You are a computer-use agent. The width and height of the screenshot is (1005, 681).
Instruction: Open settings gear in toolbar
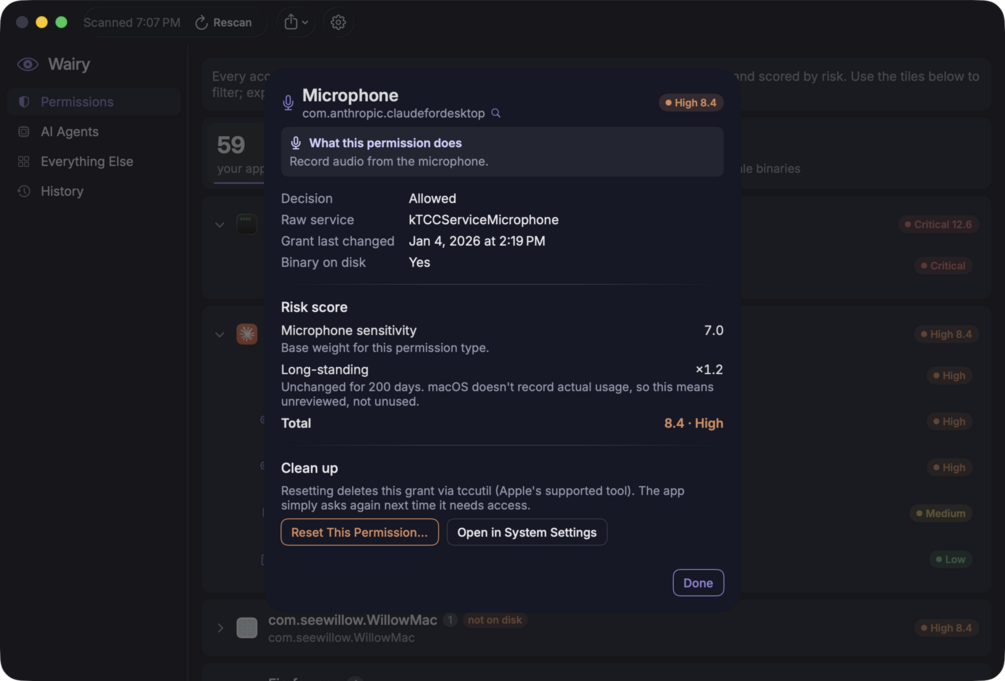click(x=338, y=22)
